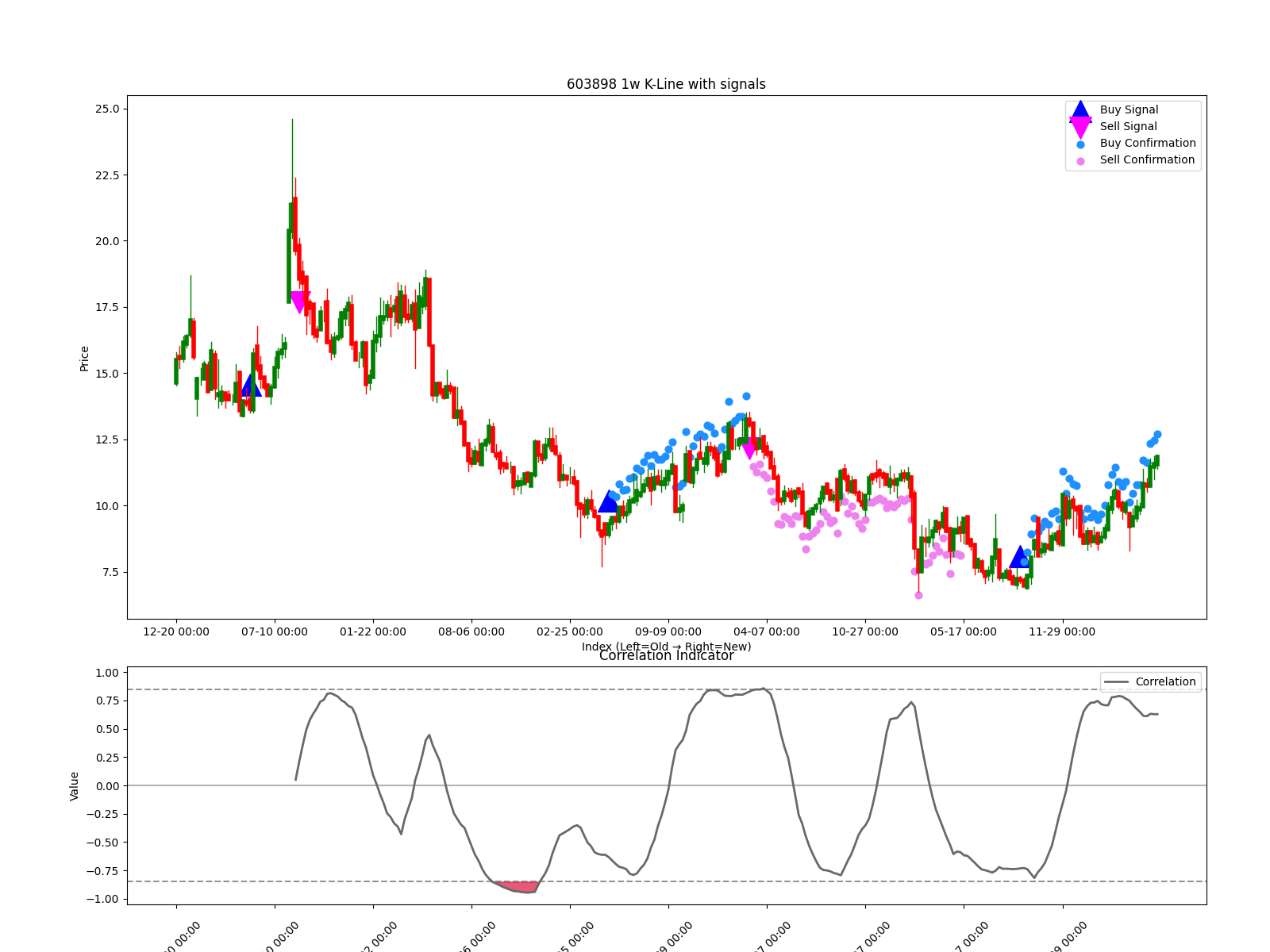Click the '17.5' price tick label
The width and height of the screenshot is (1270, 952).
tap(106, 307)
